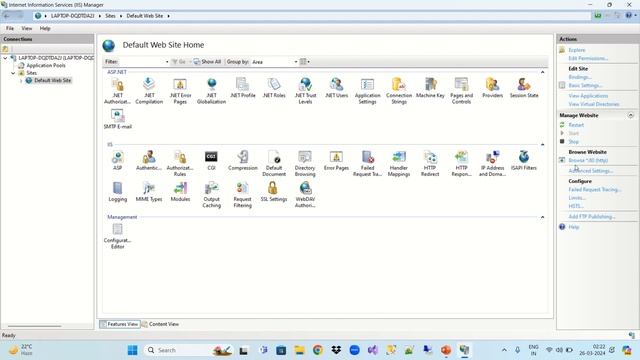Open HTTP Response Headers feature
Image resolution: width=640 pixels, height=360 pixels.
tap(461, 163)
